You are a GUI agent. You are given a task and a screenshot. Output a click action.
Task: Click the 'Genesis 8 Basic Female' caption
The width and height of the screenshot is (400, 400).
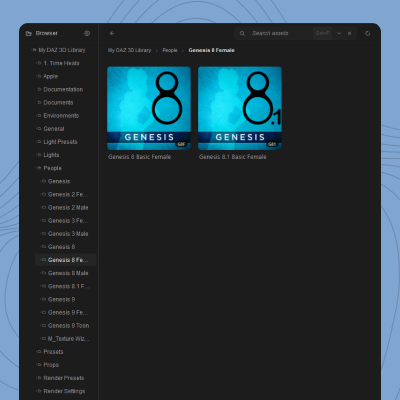pos(139,157)
